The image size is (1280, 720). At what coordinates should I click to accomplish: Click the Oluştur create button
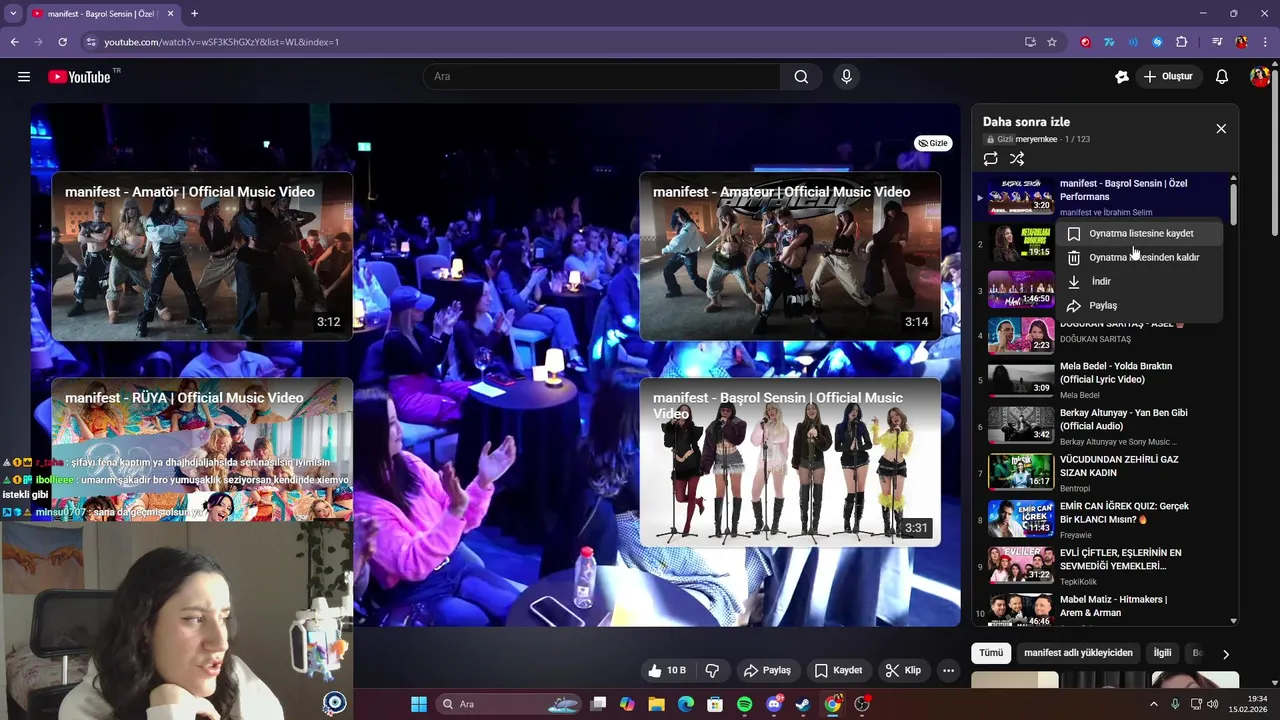tap(1169, 77)
